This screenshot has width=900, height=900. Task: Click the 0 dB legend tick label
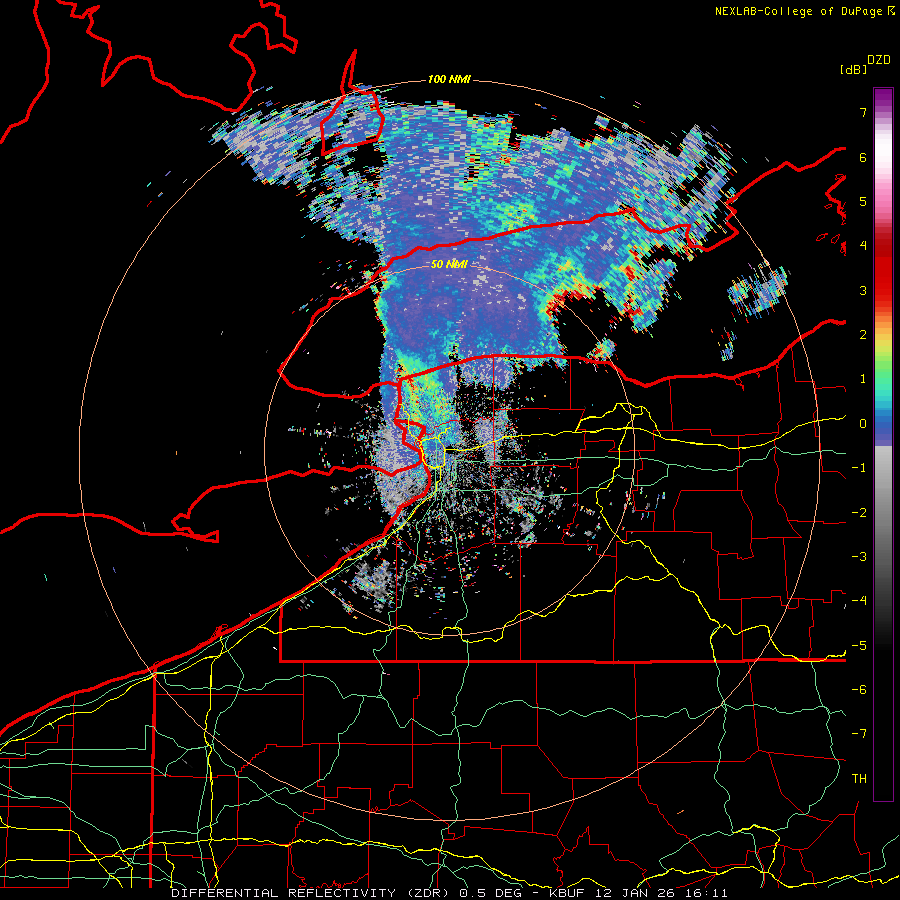pos(863,424)
